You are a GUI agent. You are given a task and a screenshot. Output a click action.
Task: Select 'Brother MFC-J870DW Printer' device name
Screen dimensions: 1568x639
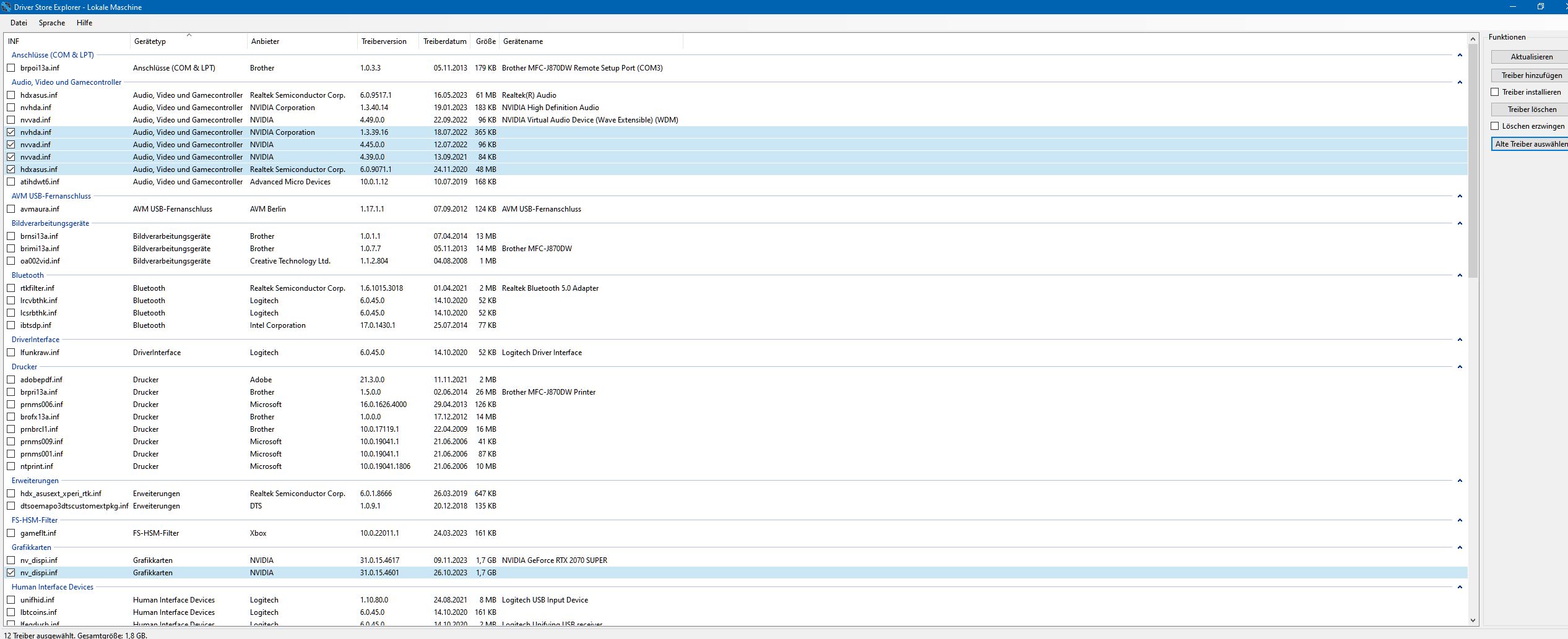(548, 392)
